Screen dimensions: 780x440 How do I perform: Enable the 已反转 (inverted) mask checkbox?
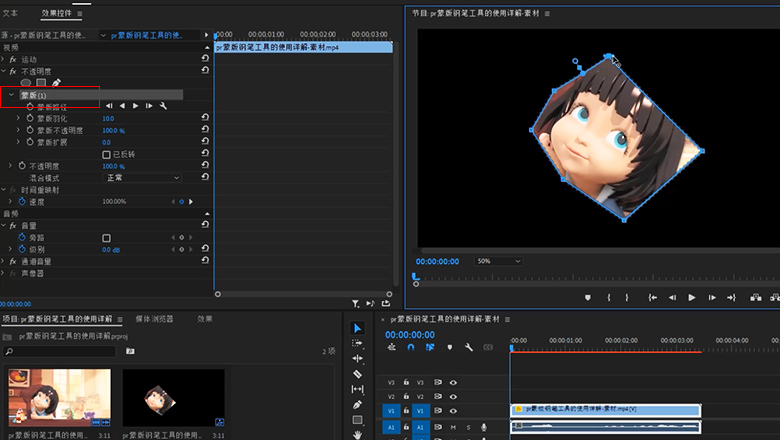point(106,155)
